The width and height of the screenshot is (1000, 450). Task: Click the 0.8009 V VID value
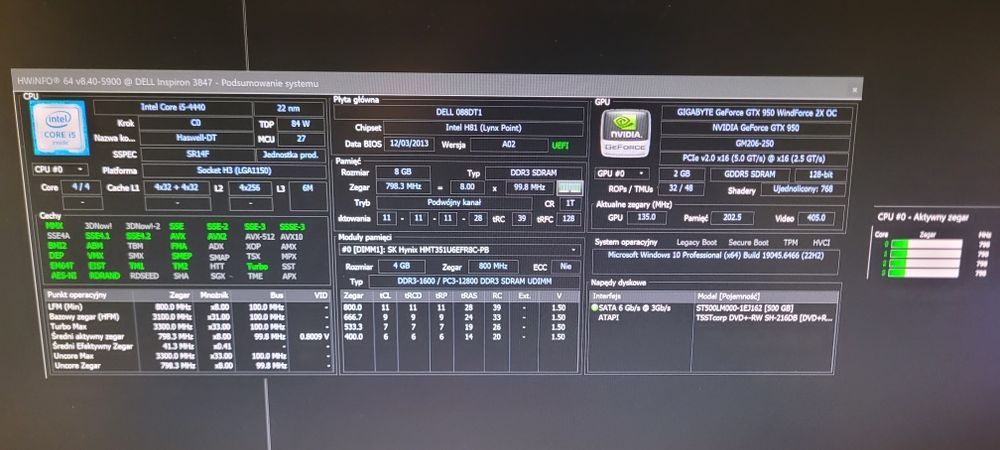tap(314, 337)
